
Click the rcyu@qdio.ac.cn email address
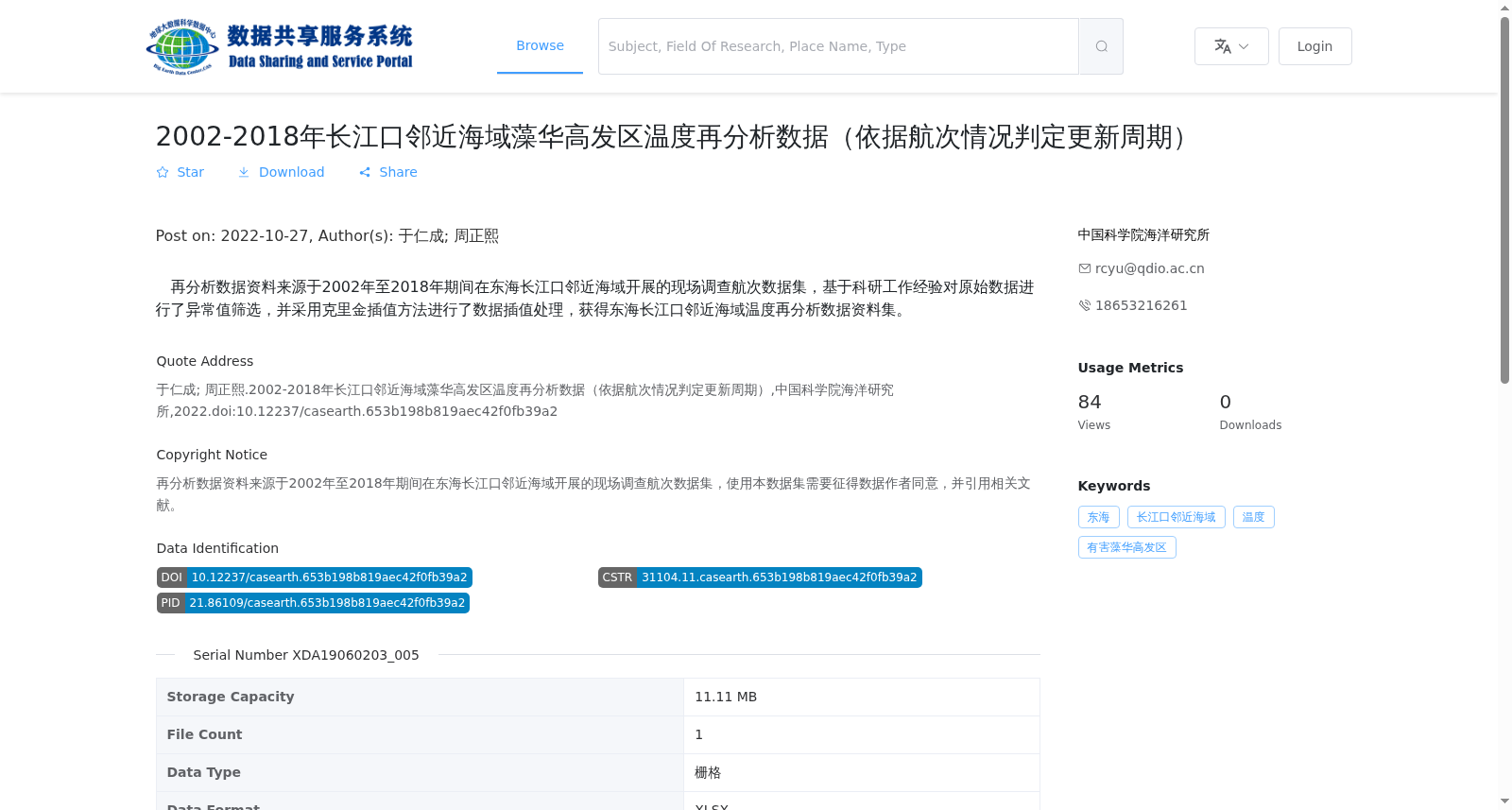pos(1149,268)
